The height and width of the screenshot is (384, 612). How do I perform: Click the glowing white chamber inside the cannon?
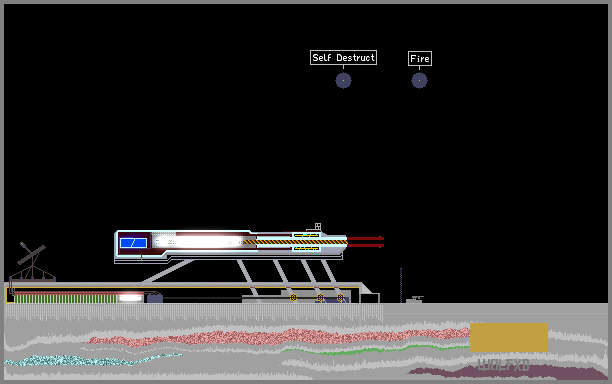click(197, 242)
